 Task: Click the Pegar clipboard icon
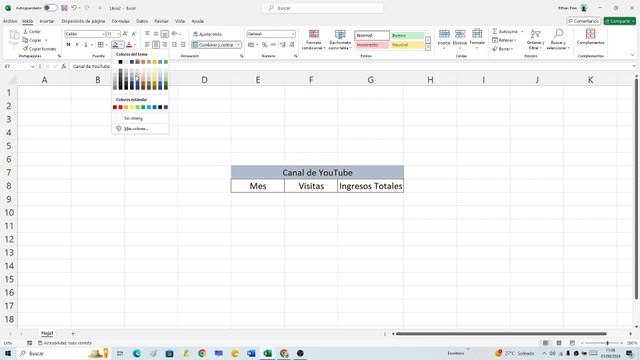pos(14,35)
